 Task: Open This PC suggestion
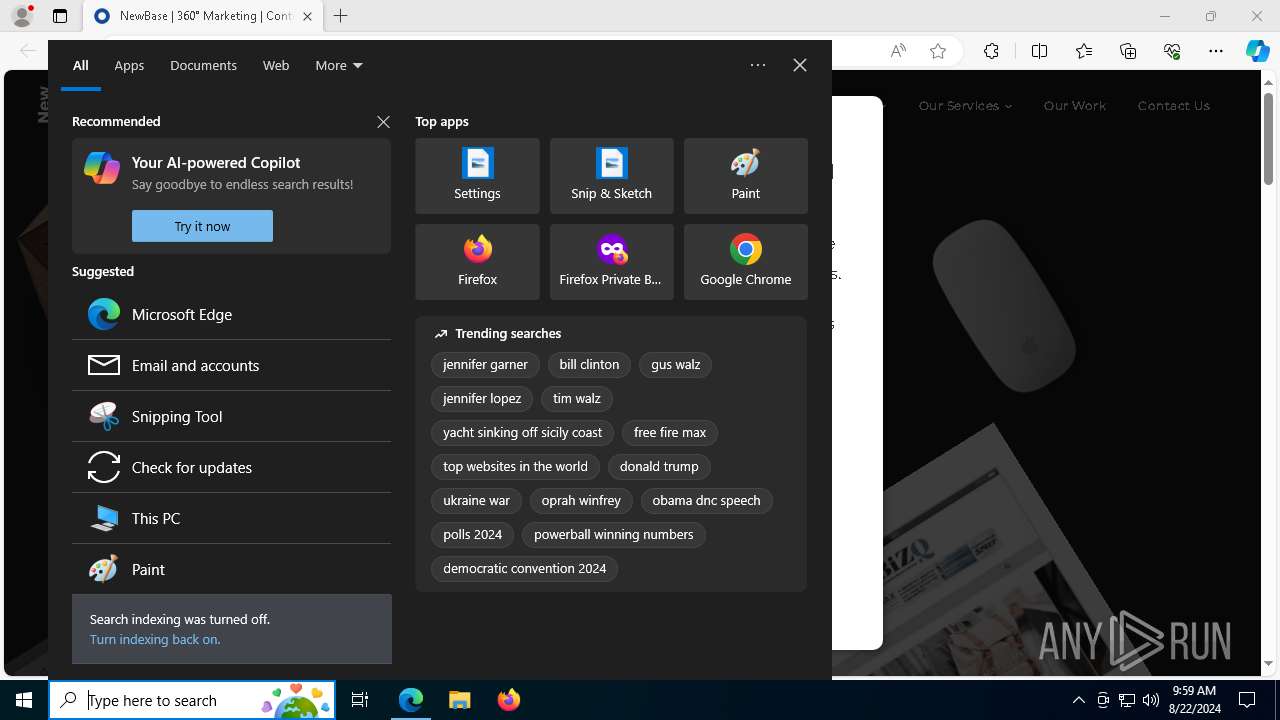[231, 518]
